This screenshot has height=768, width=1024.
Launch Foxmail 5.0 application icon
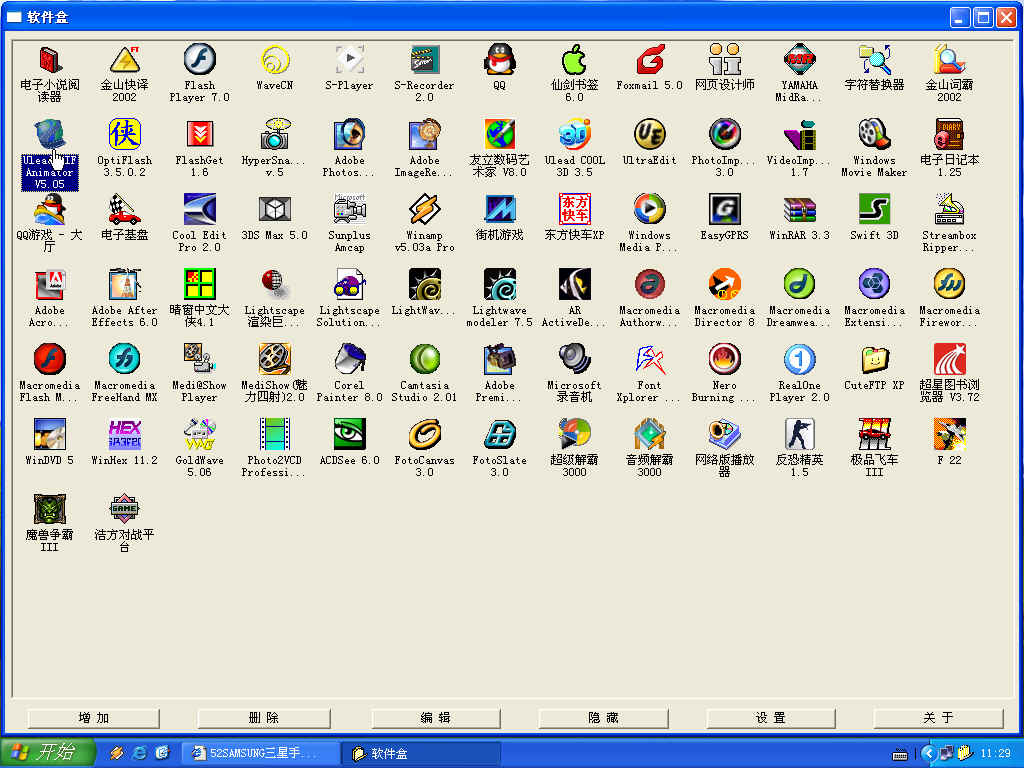[649, 60]
